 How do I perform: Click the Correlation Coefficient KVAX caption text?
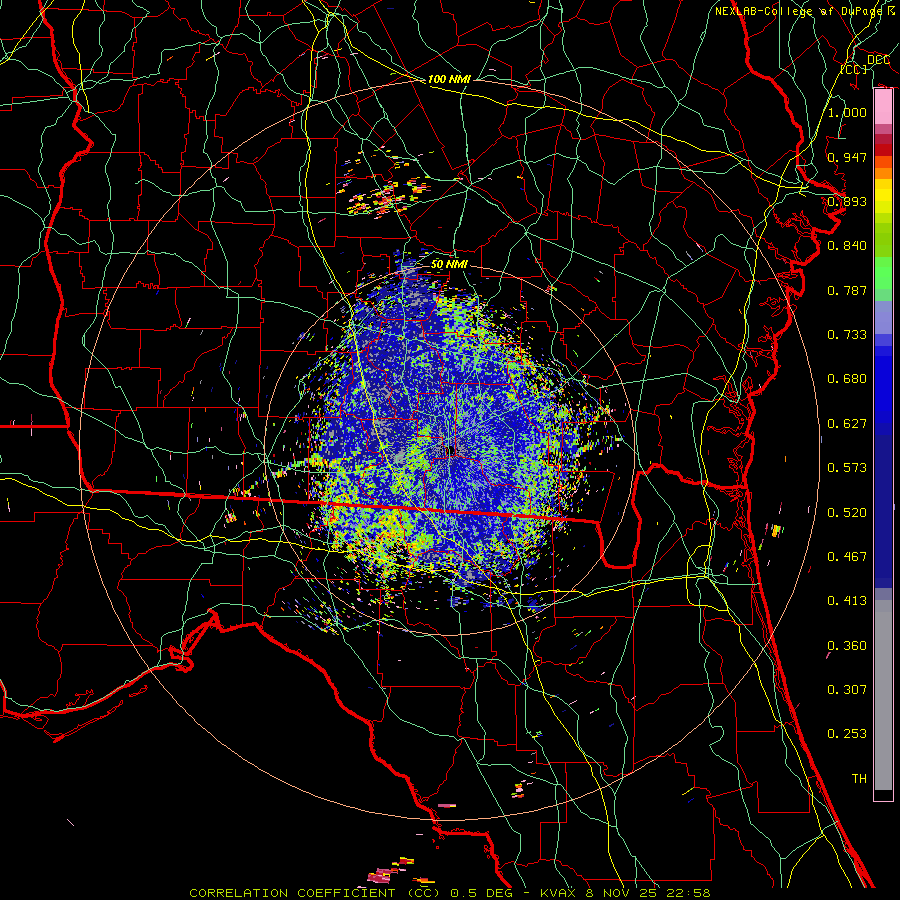[449, 893]
